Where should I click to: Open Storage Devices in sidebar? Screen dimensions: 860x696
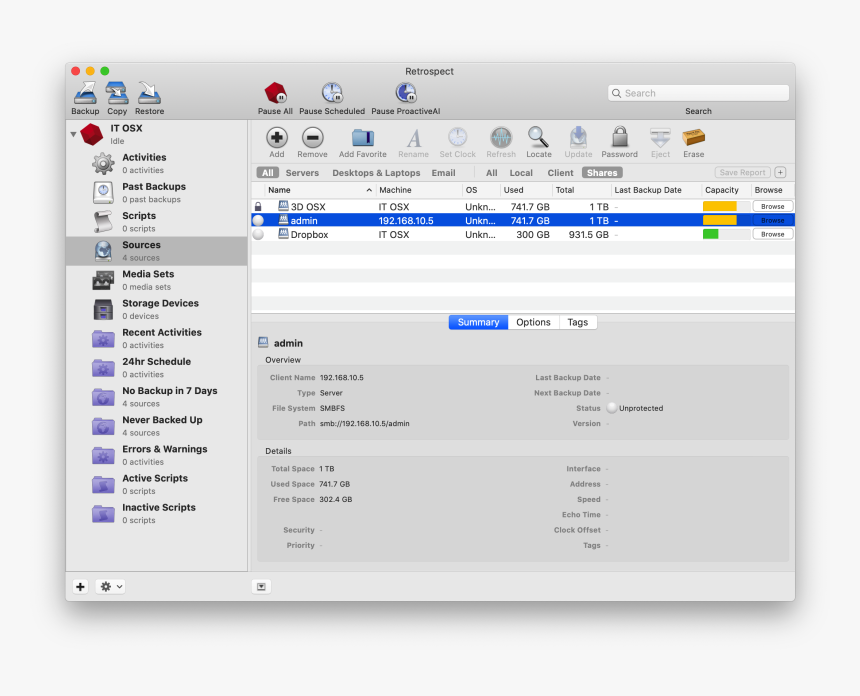(157, 309)
